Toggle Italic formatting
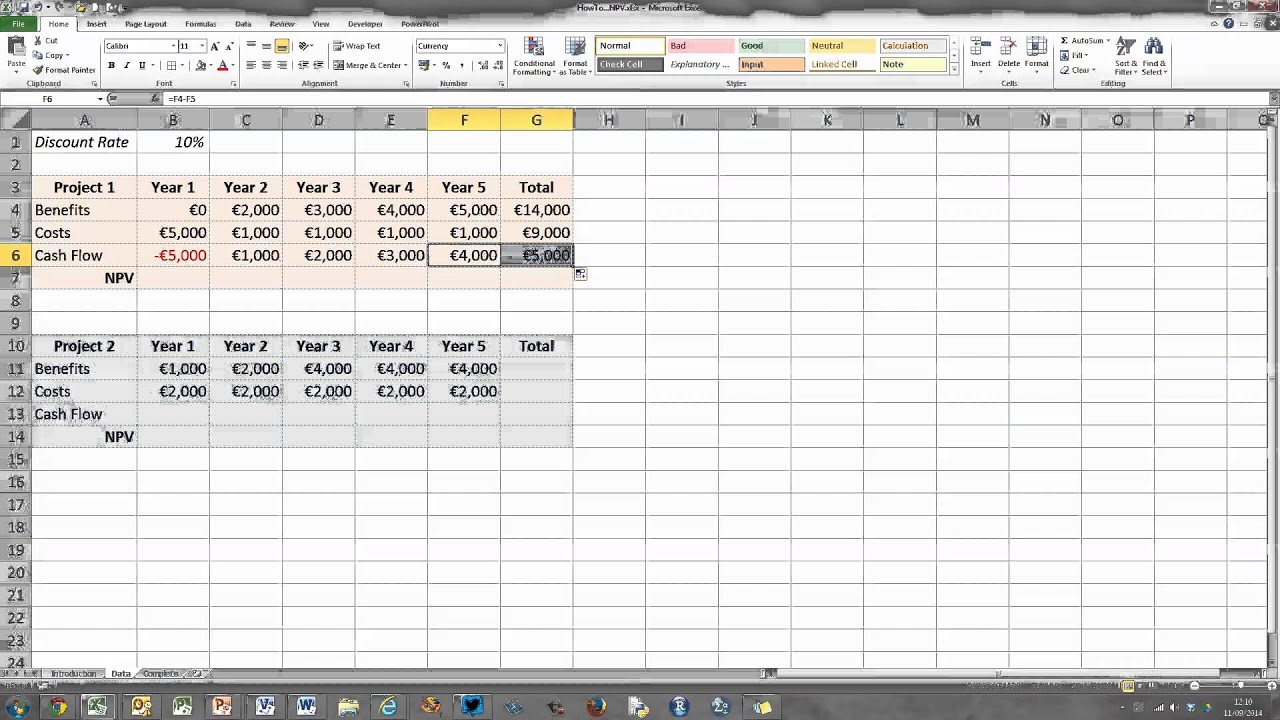 pyautogui.click(x=126, y=65)
